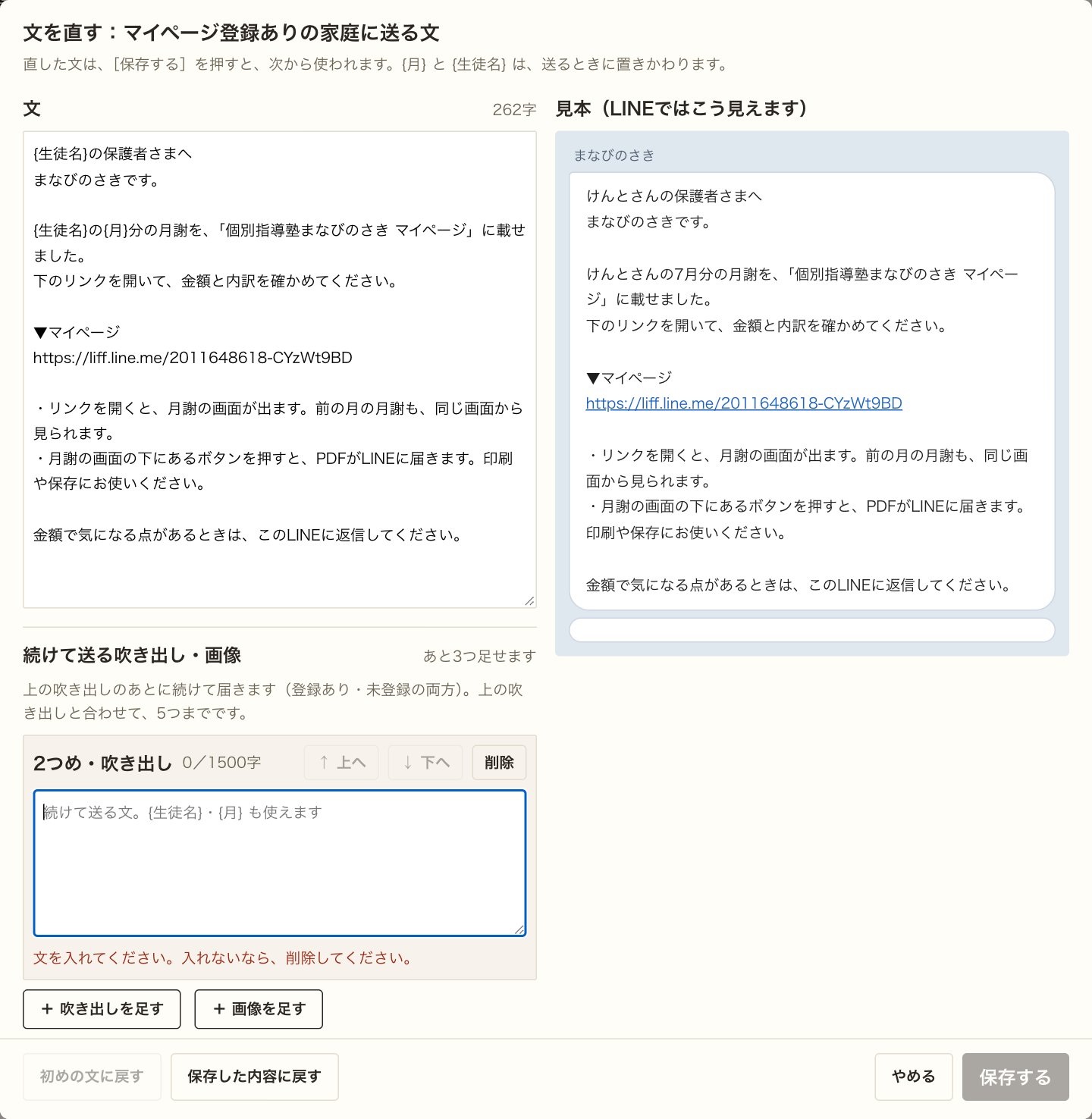Cancel editing with やめる
The image size is (1092, 1119).
913,1076
